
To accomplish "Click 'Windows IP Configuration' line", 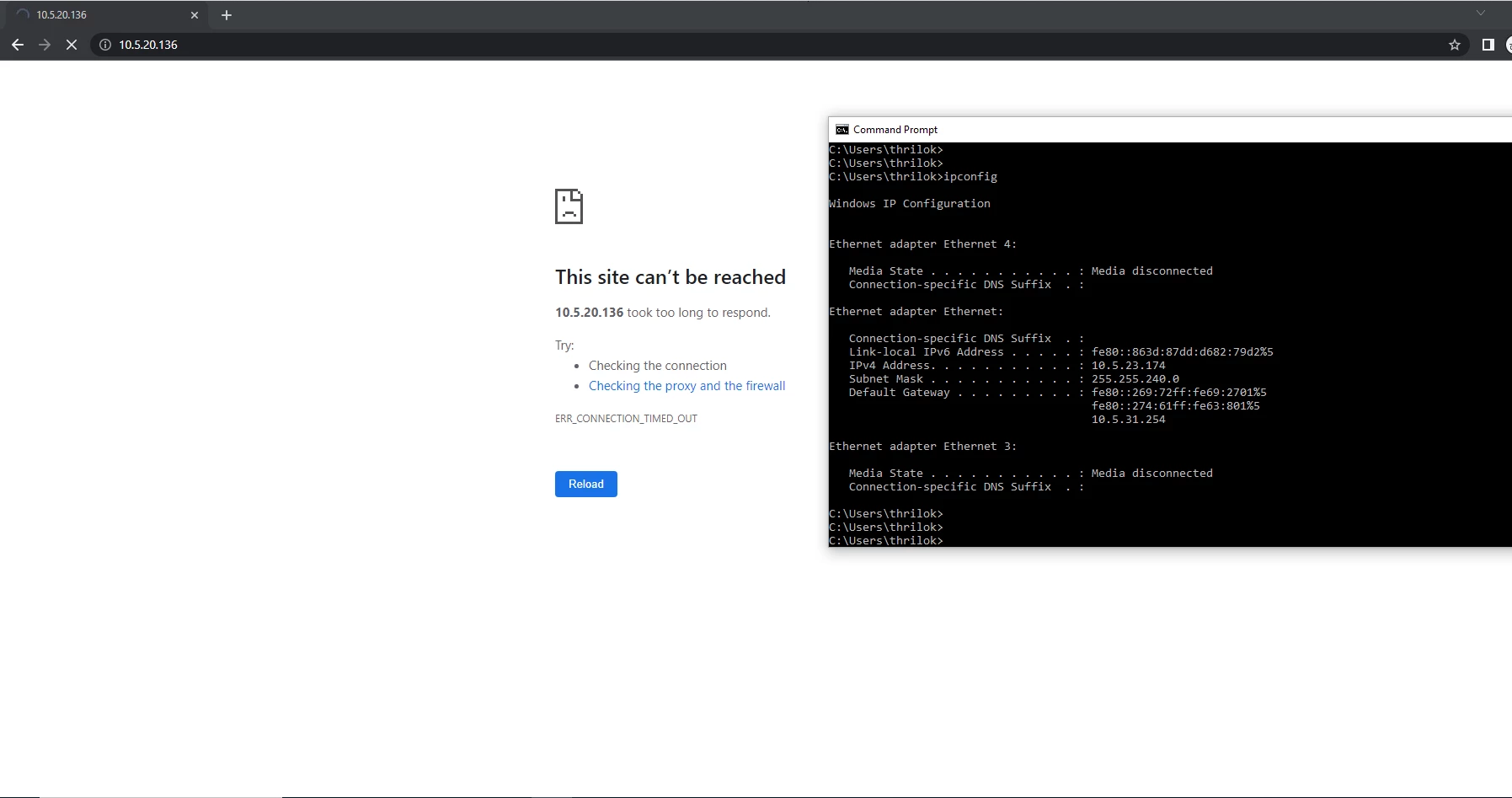I will click(x=910, y=204).
